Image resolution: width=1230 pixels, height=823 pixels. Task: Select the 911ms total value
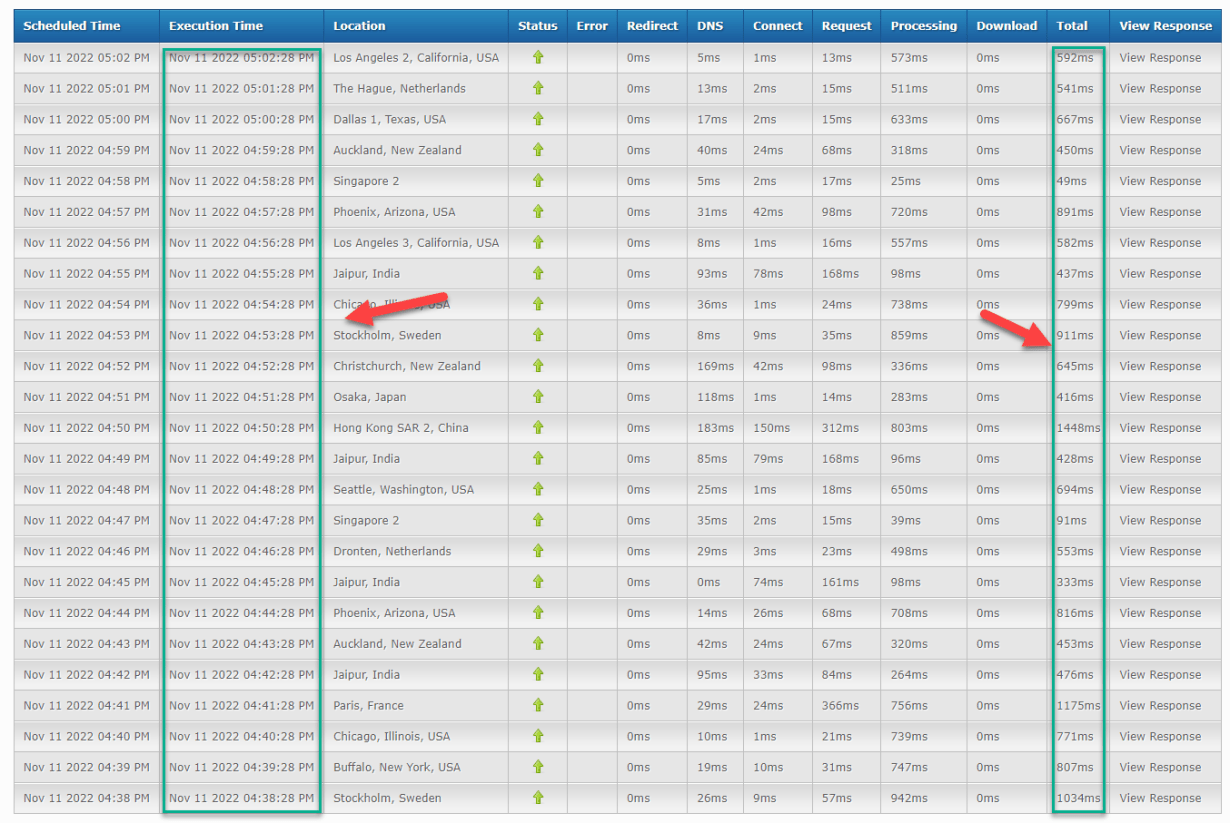tap(1075, 335)
